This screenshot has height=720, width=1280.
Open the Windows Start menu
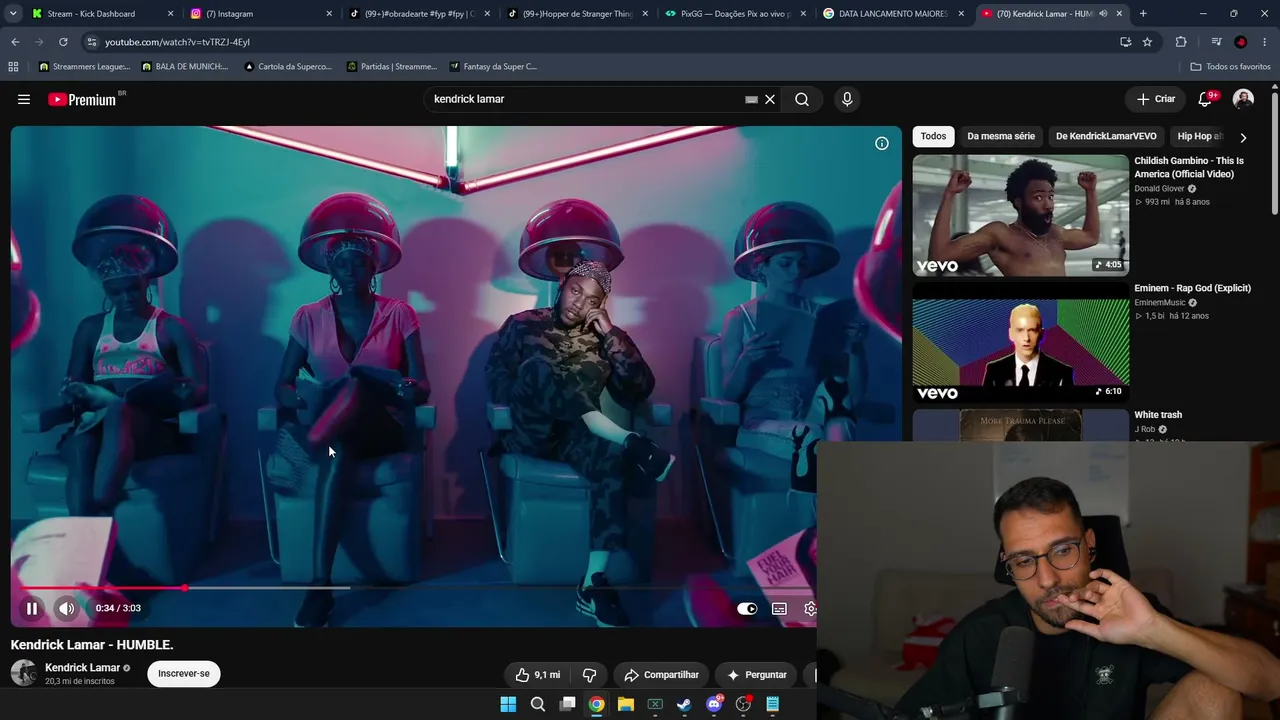tap(508, 704)
